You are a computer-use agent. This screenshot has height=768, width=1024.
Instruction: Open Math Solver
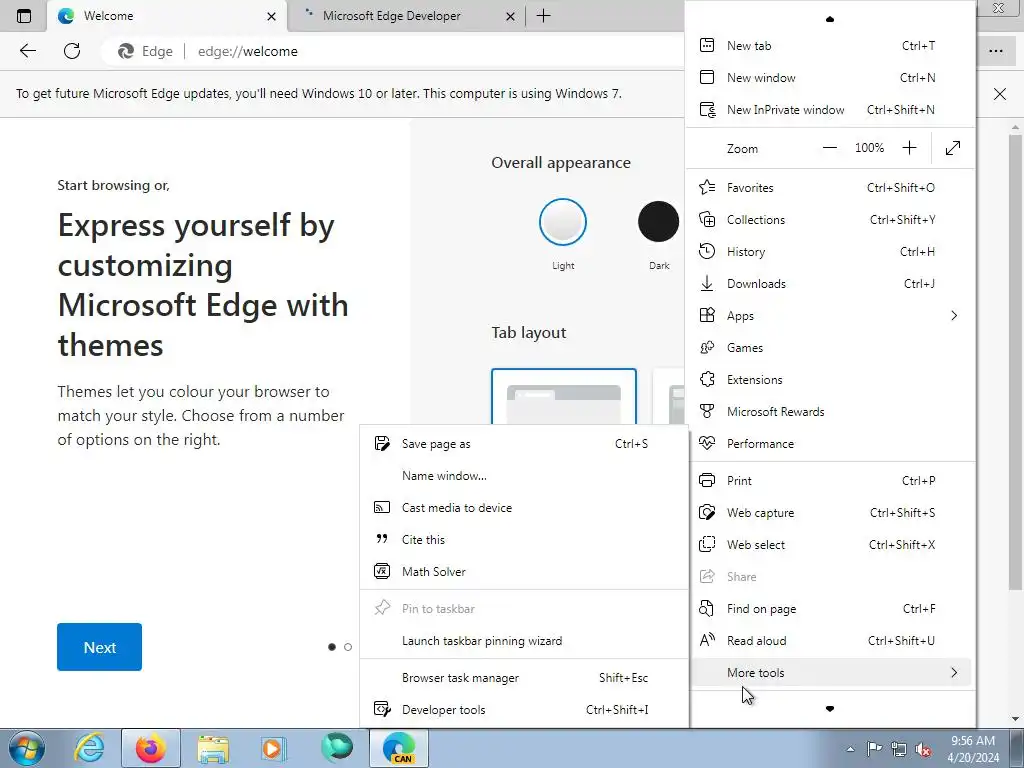click(524, 572)
